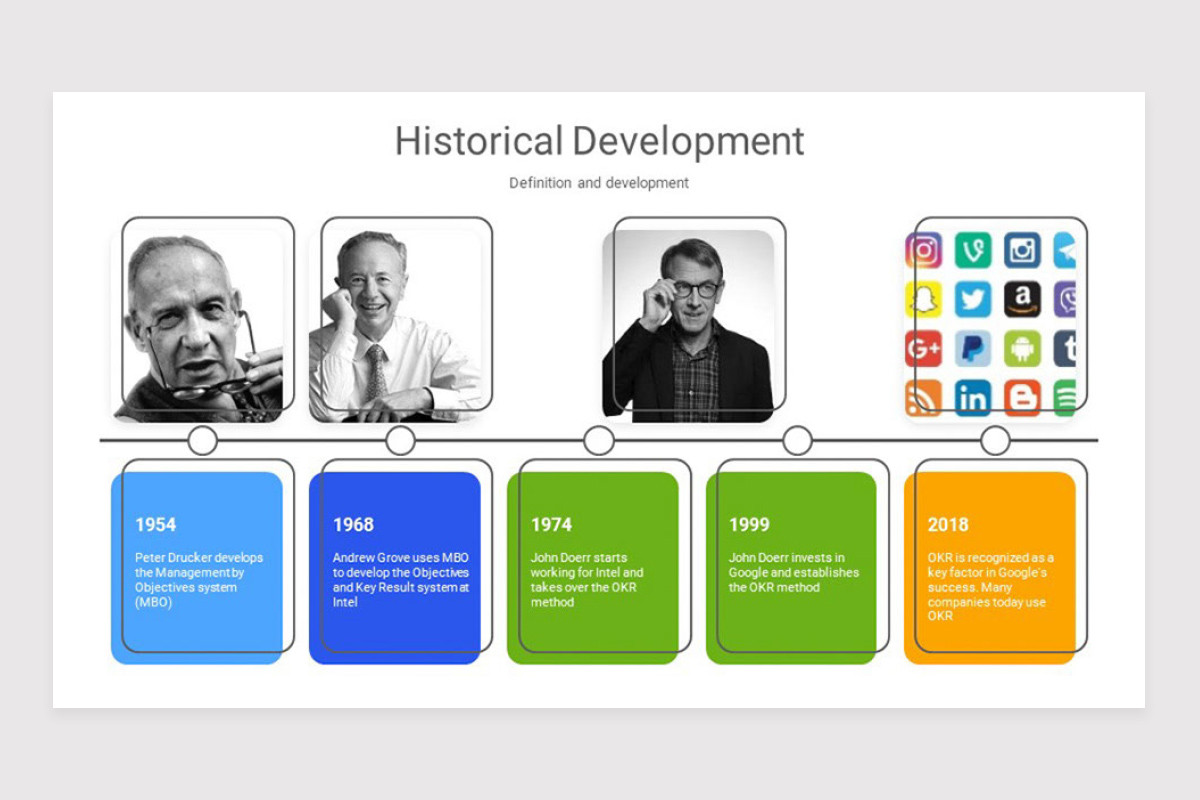Viewport: 1200px width, 800px height.
Task: Click the "OKR is recognized as a key factor" text
Action: point(990,587)
